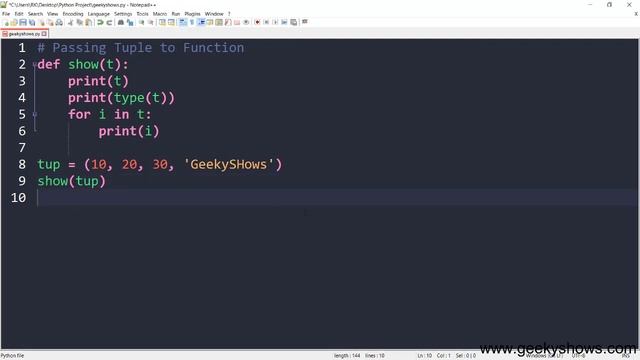Image resolution: width=640 pixels, height=360 pixels.
Task: Toggle synchronized horizontal scrolling icon
Action: 171,22
